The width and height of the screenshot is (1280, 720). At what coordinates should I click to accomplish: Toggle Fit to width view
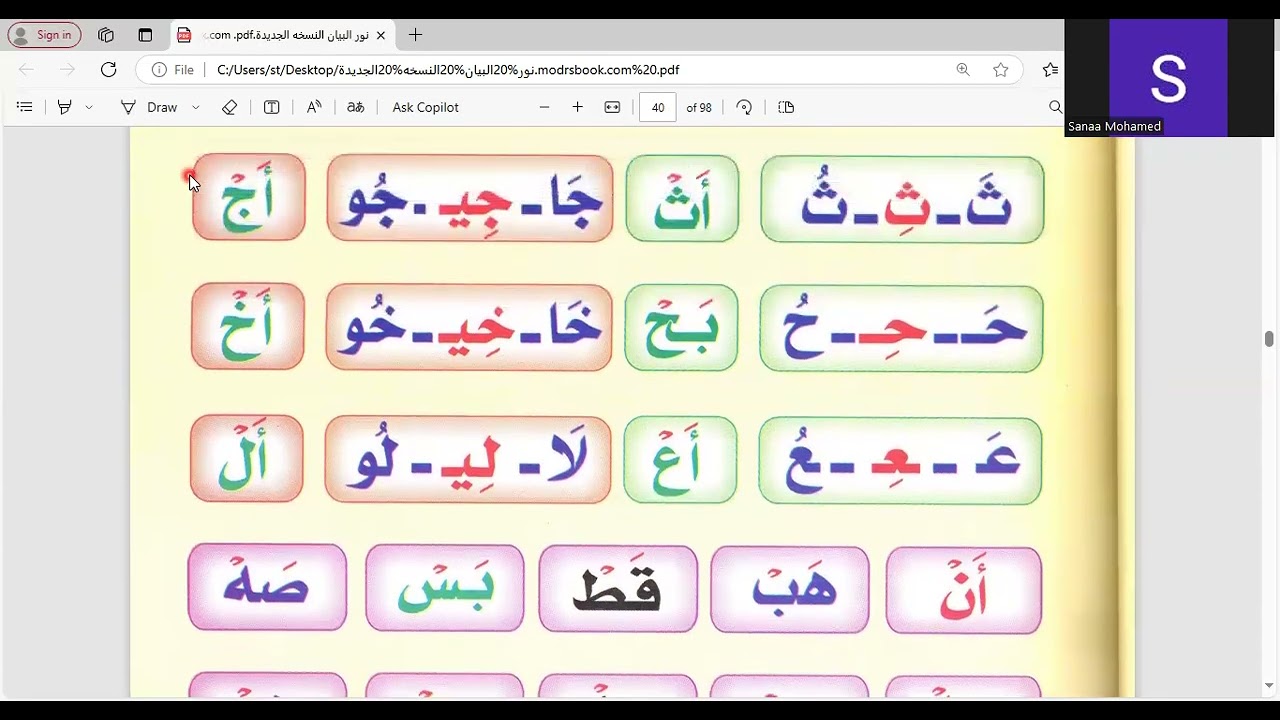pyautogui.click(x=612, y=107)
